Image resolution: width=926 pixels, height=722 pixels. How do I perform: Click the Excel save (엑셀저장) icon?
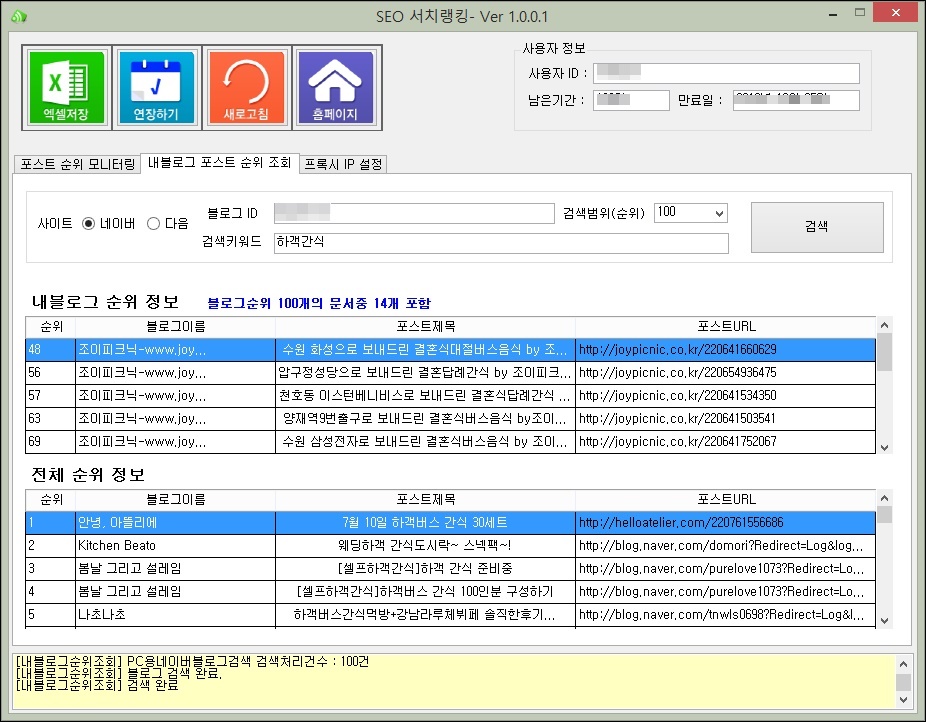[x=65, y=87]
